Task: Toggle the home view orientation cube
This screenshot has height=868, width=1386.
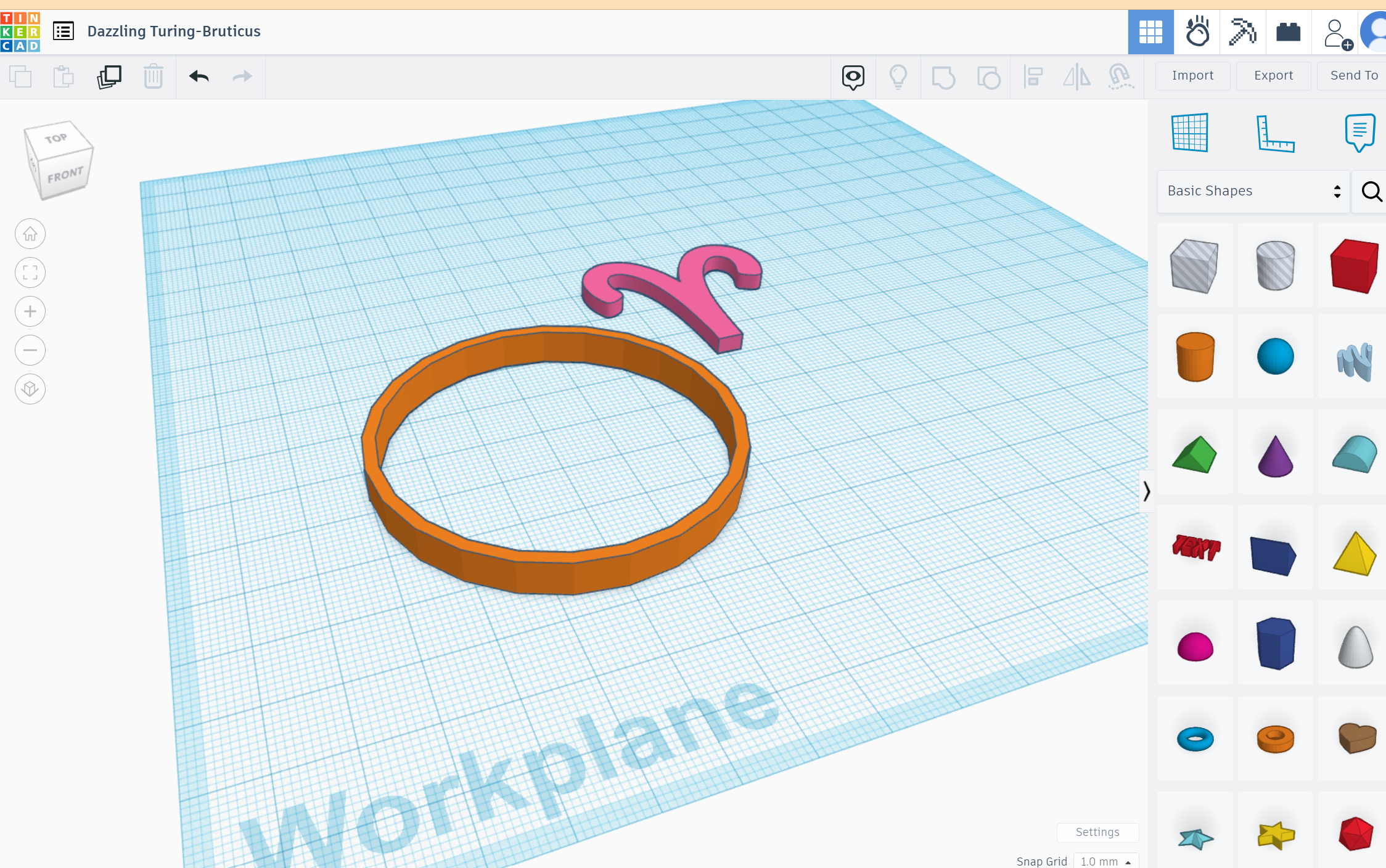Action: coord(30,232)
